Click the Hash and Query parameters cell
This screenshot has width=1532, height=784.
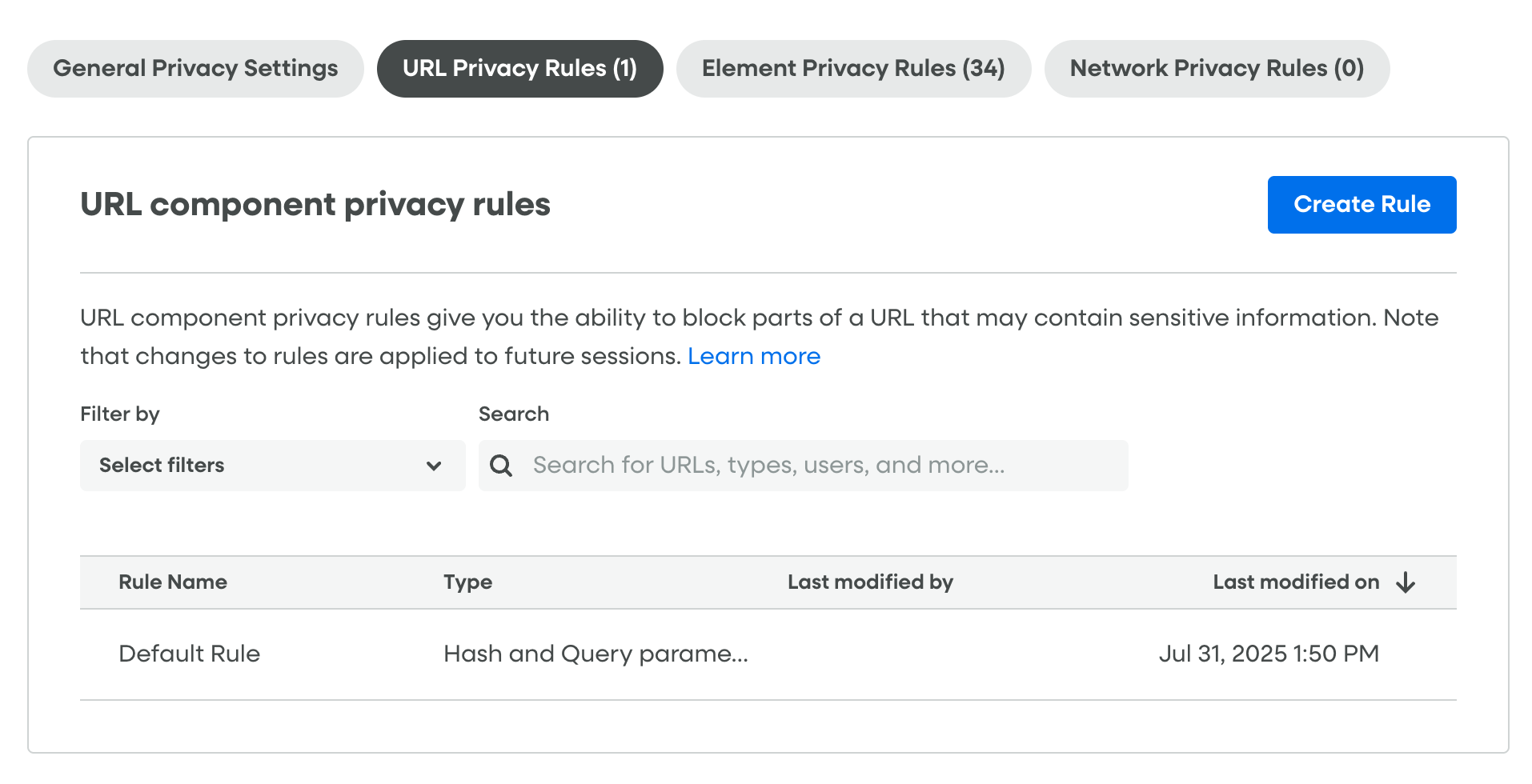[596, 654]
